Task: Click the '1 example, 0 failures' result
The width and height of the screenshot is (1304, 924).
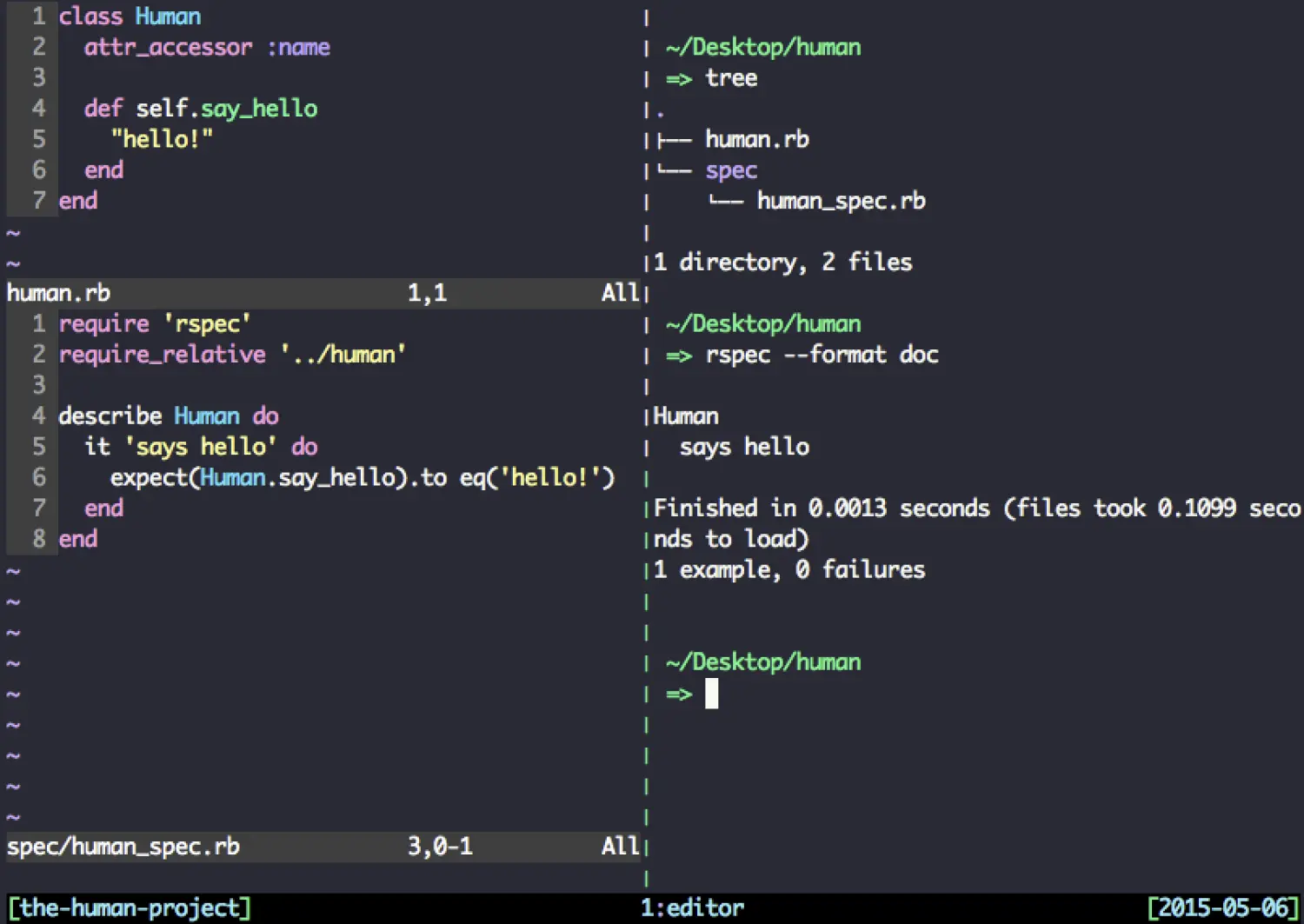Action: [x=789, y=569]
